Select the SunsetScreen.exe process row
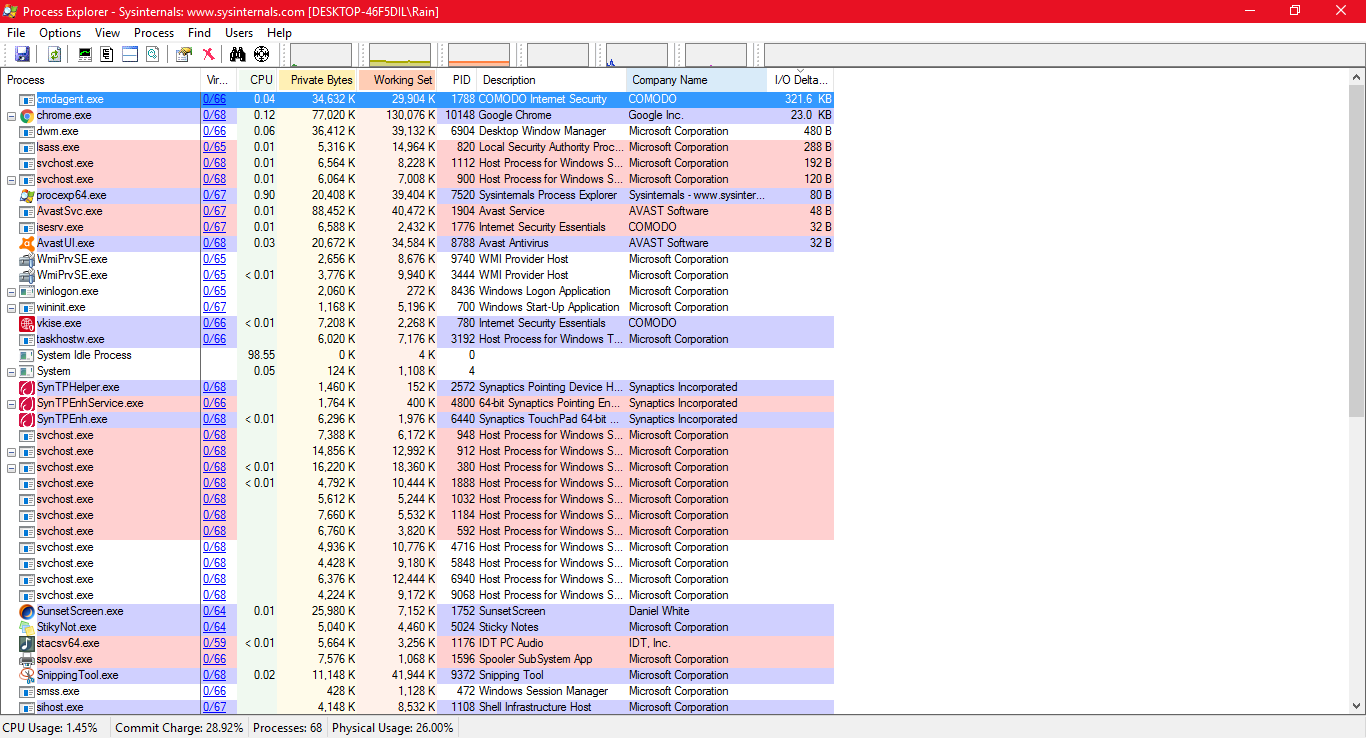 click(x=80, y=611)
